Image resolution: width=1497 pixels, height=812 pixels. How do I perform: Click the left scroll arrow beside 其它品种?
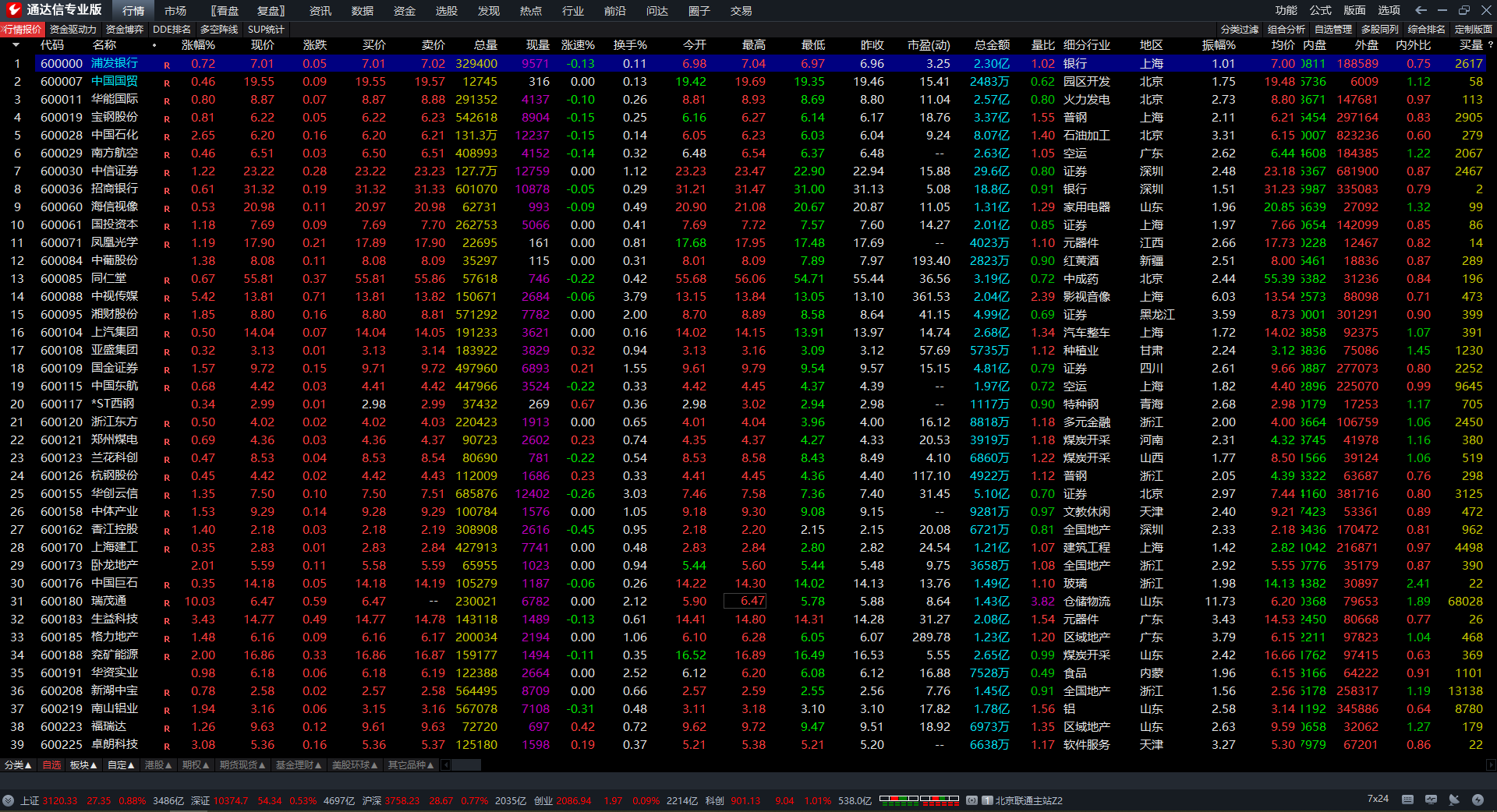446,765
